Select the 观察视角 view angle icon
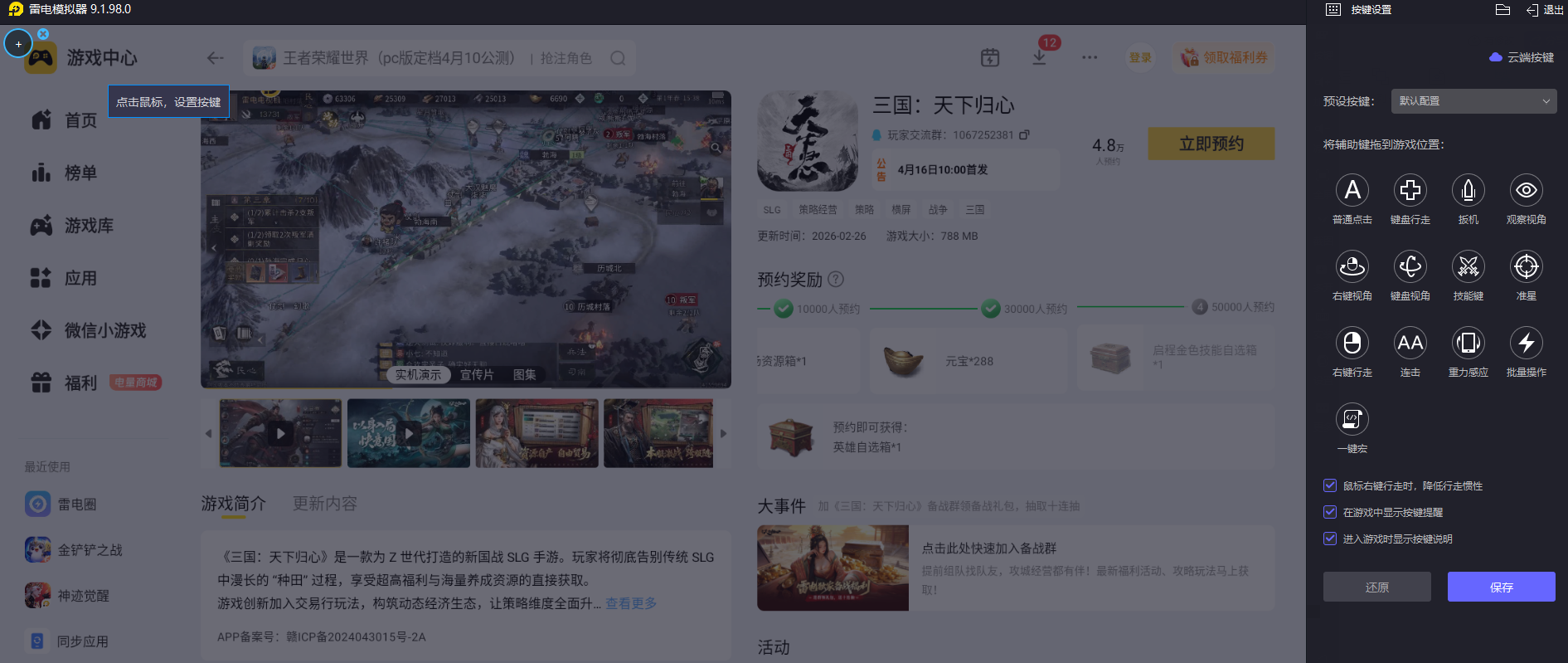The height and width of the screenshot is (663, 1568). pos(1527,190)
